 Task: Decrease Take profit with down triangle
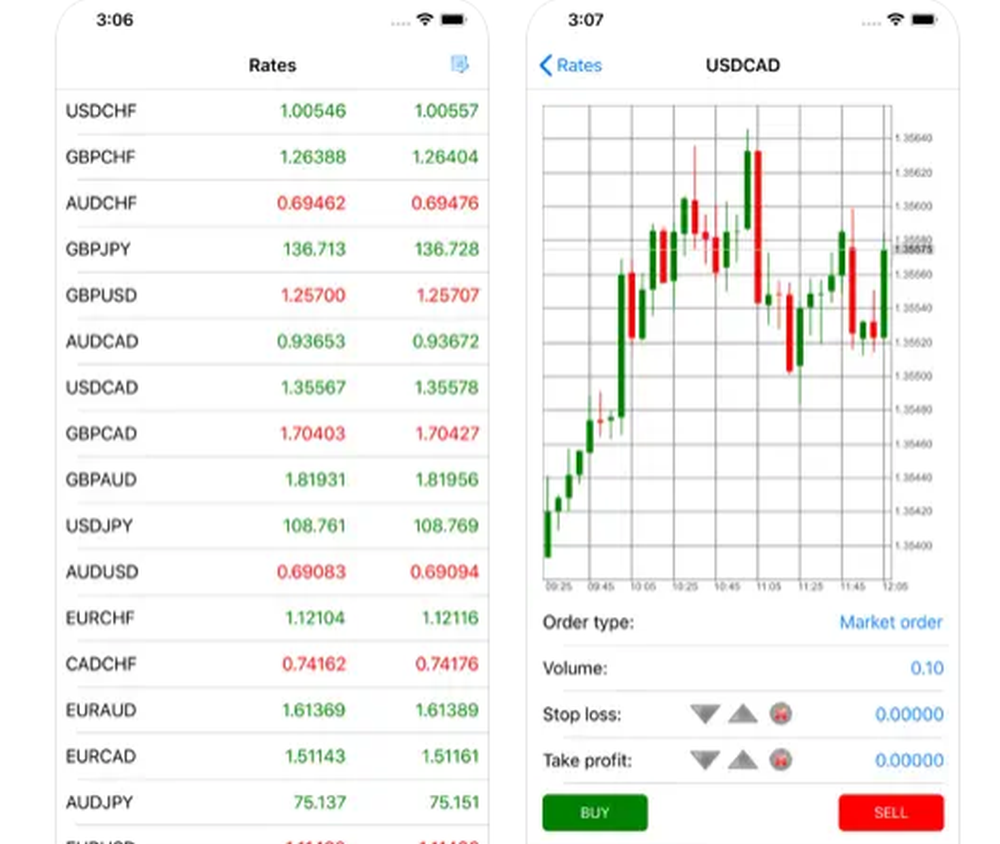[x=705, y=760]
